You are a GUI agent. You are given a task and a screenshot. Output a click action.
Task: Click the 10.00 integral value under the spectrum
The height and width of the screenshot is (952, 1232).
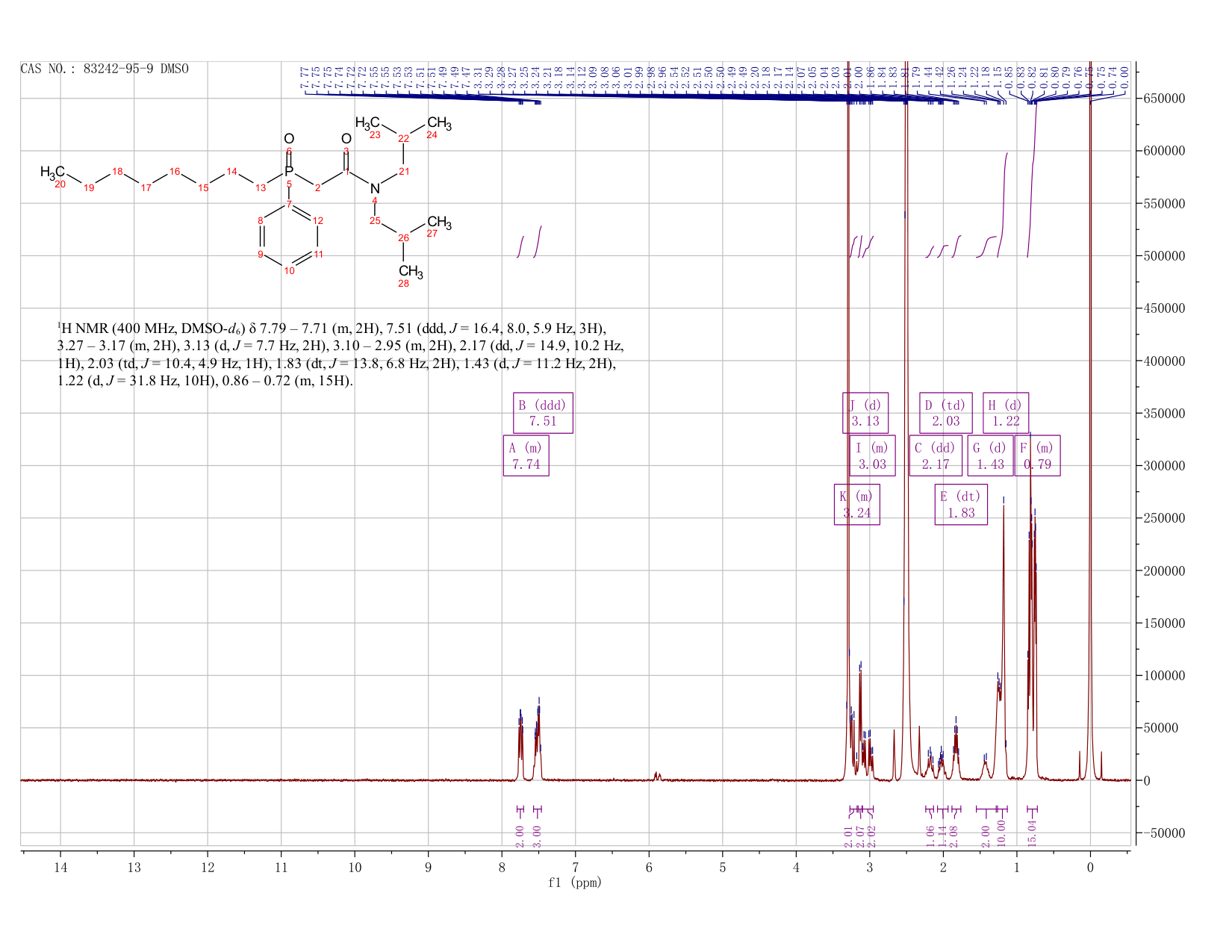coord(1001,833)
